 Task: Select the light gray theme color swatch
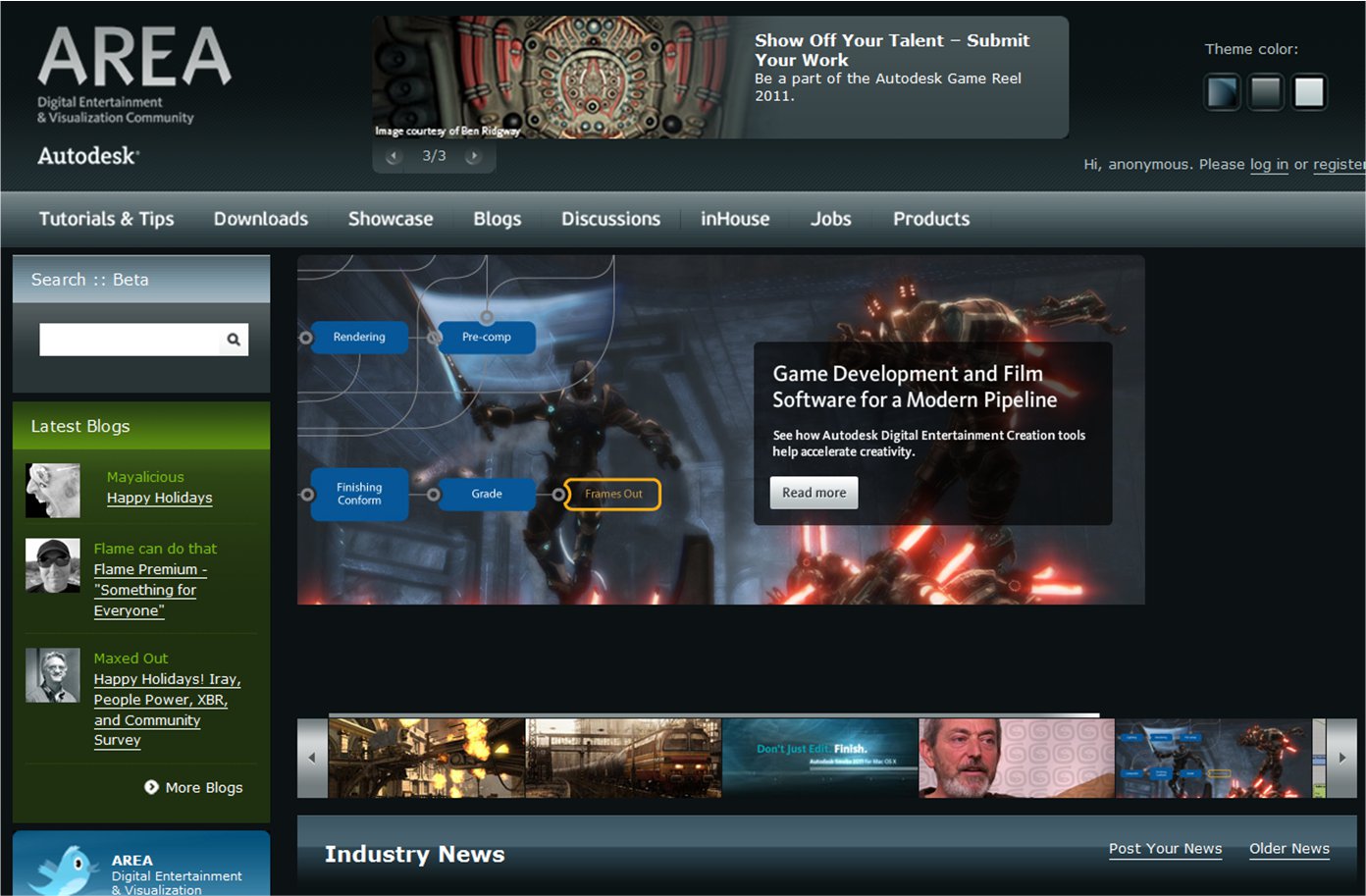click(1309, 92)
